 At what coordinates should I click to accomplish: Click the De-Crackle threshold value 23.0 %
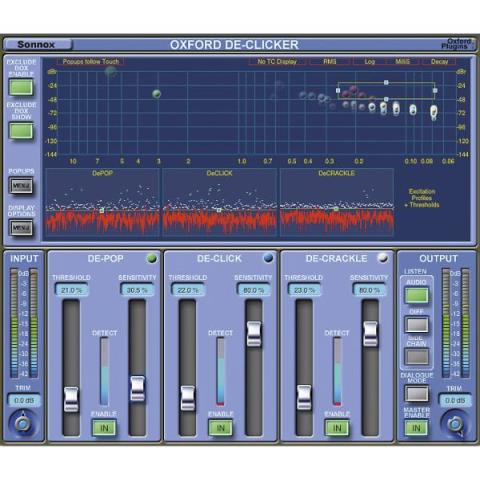304,290
